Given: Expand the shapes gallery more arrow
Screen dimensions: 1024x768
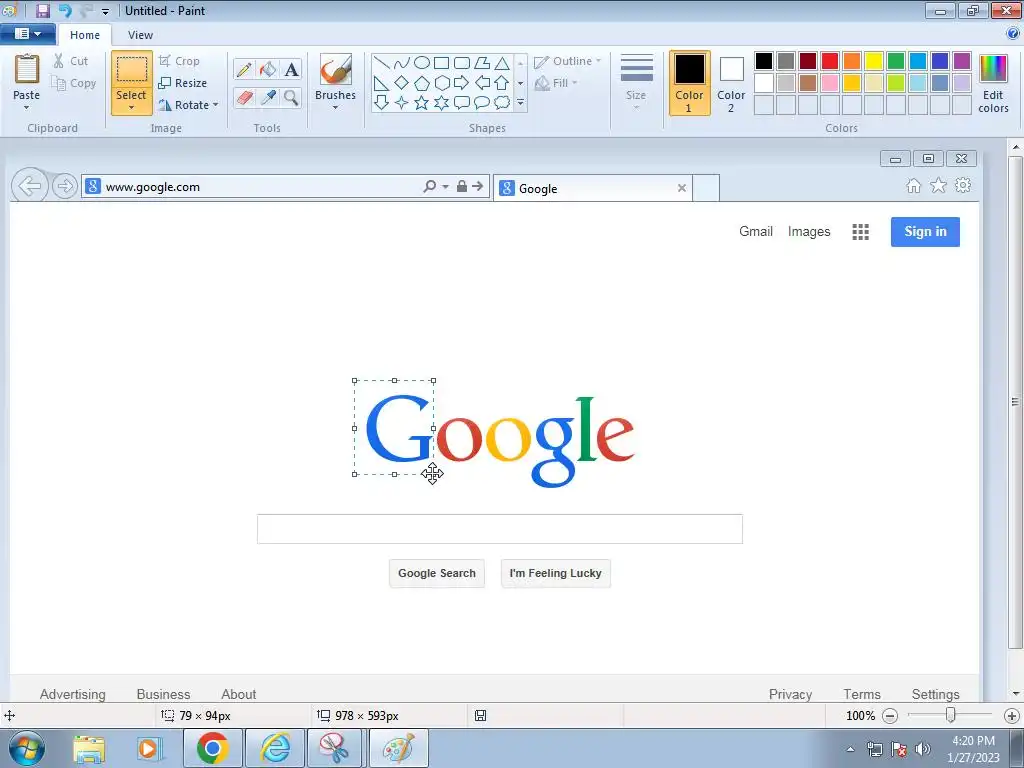Looking at the screenshot, I should [520, 103].
